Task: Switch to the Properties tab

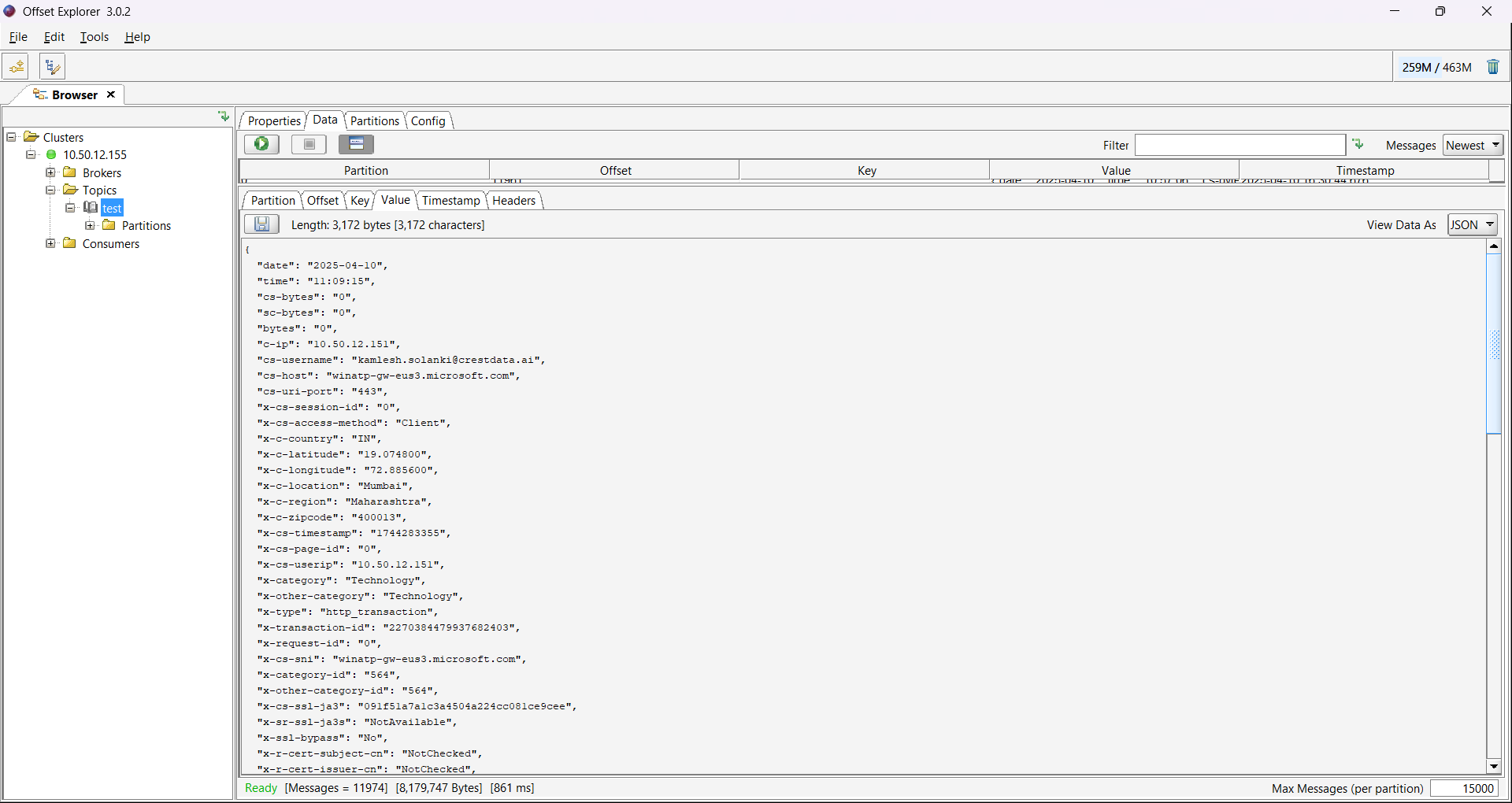Action: point(274,120)
